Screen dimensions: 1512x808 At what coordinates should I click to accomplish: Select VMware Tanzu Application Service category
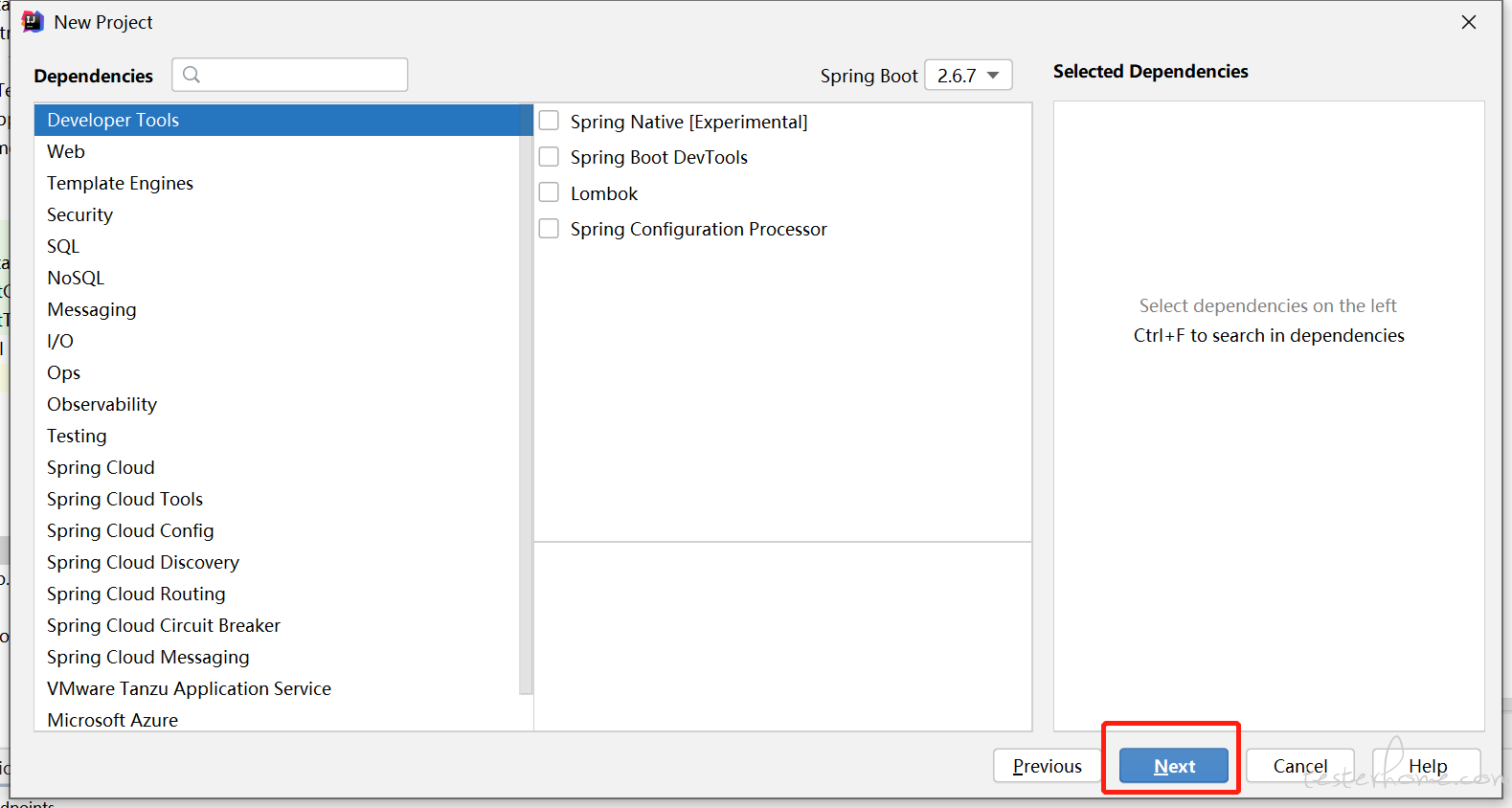[277, 688]
